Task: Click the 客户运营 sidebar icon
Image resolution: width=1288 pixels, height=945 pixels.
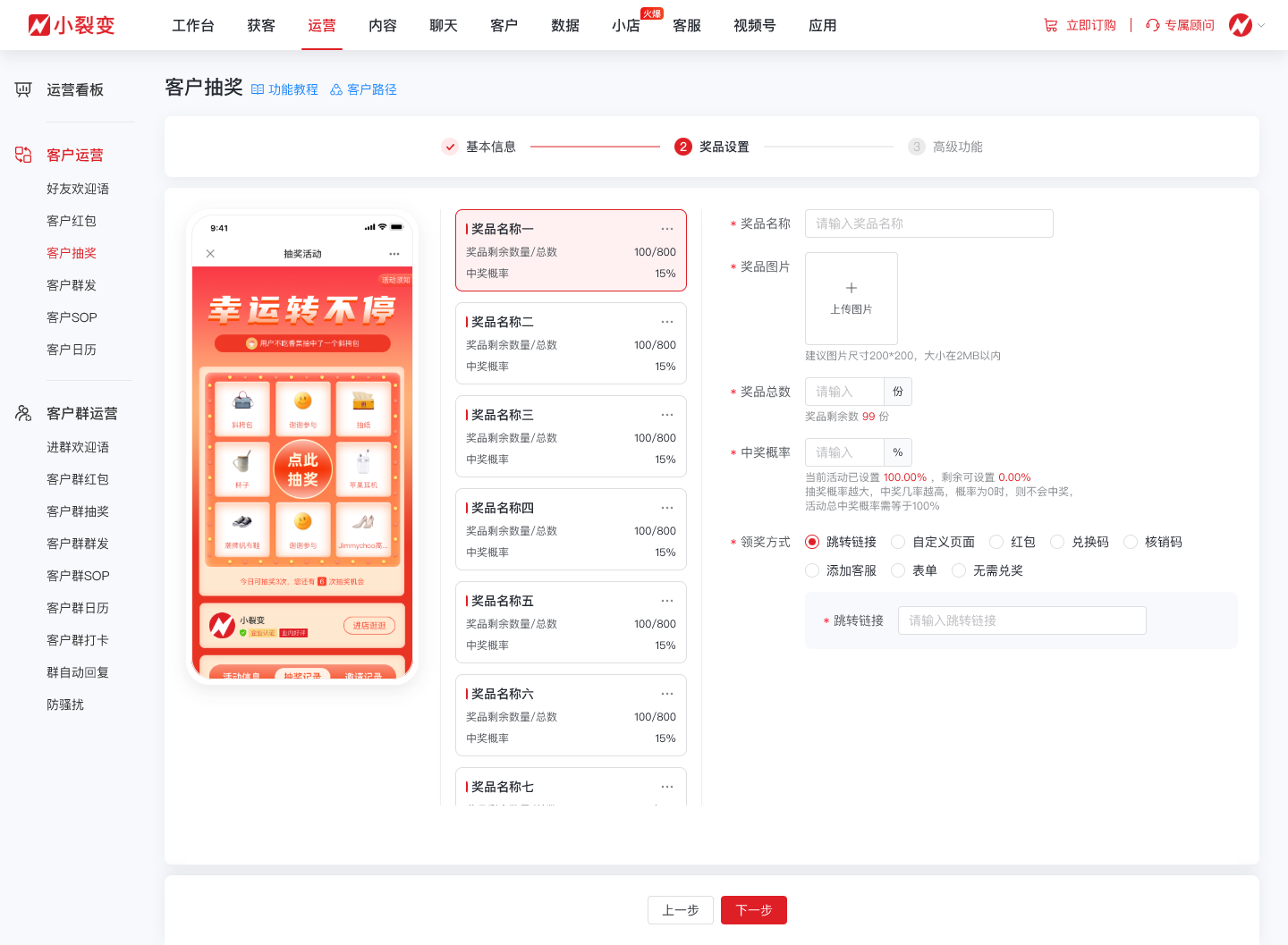Action: point(23,155)
